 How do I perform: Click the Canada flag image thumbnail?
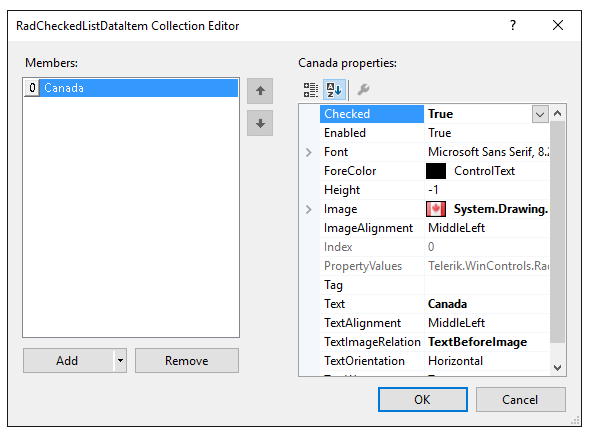coord(436,209)
